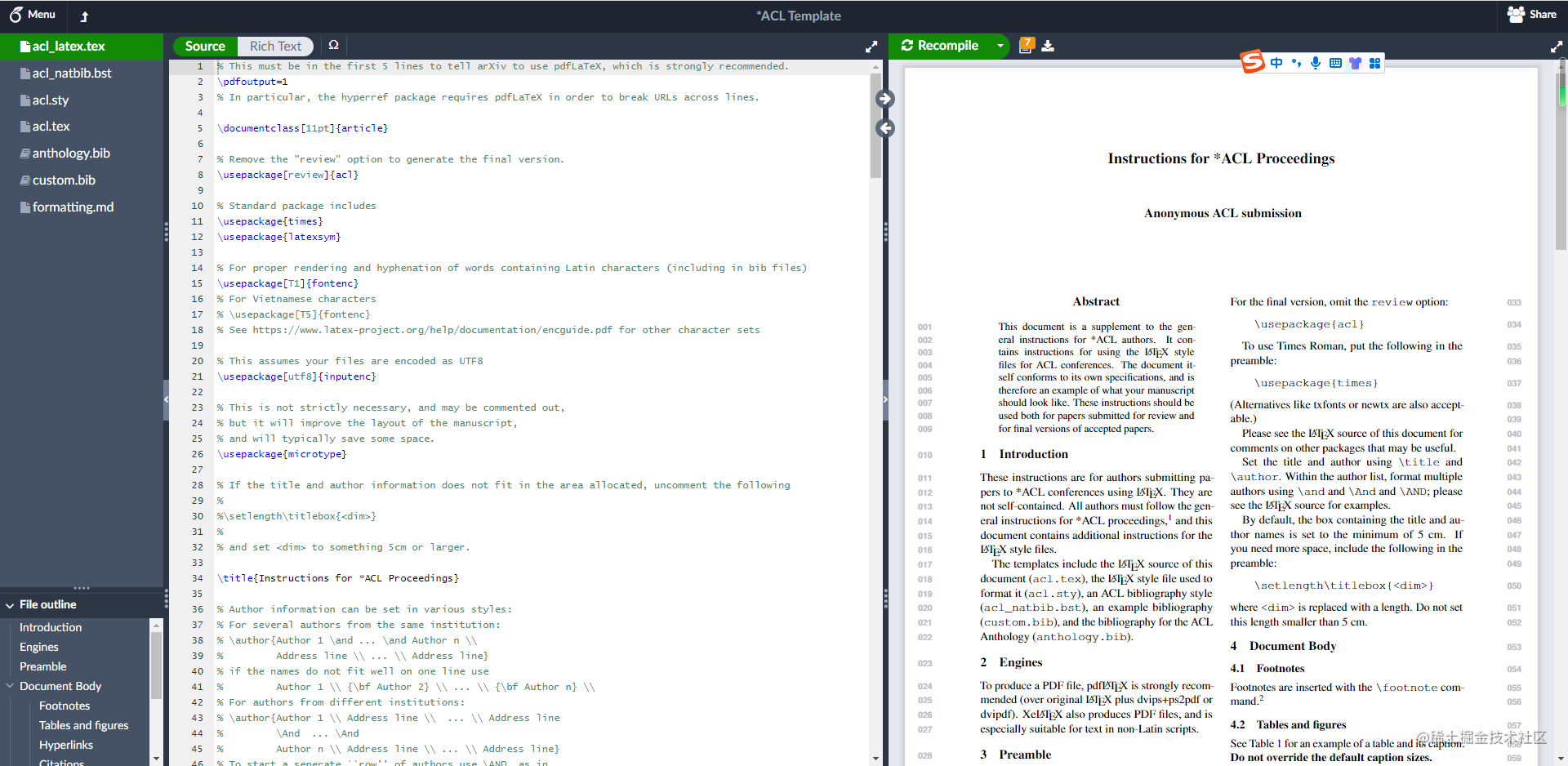Hide file tree with left panel toggler
1568x766 pixels.
tap(167, 399)
